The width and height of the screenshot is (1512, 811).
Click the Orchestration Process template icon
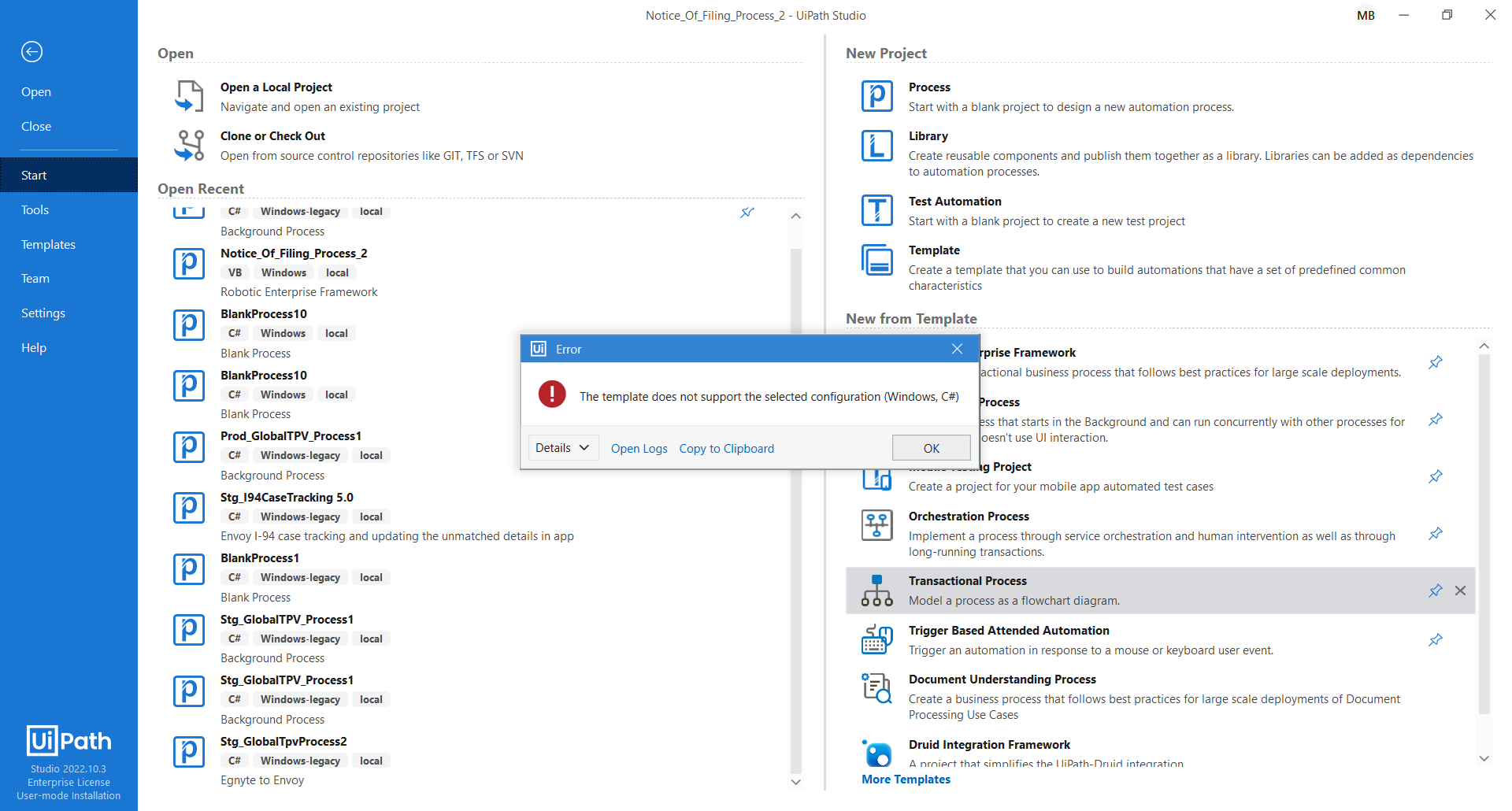click(x=877, y=526)
